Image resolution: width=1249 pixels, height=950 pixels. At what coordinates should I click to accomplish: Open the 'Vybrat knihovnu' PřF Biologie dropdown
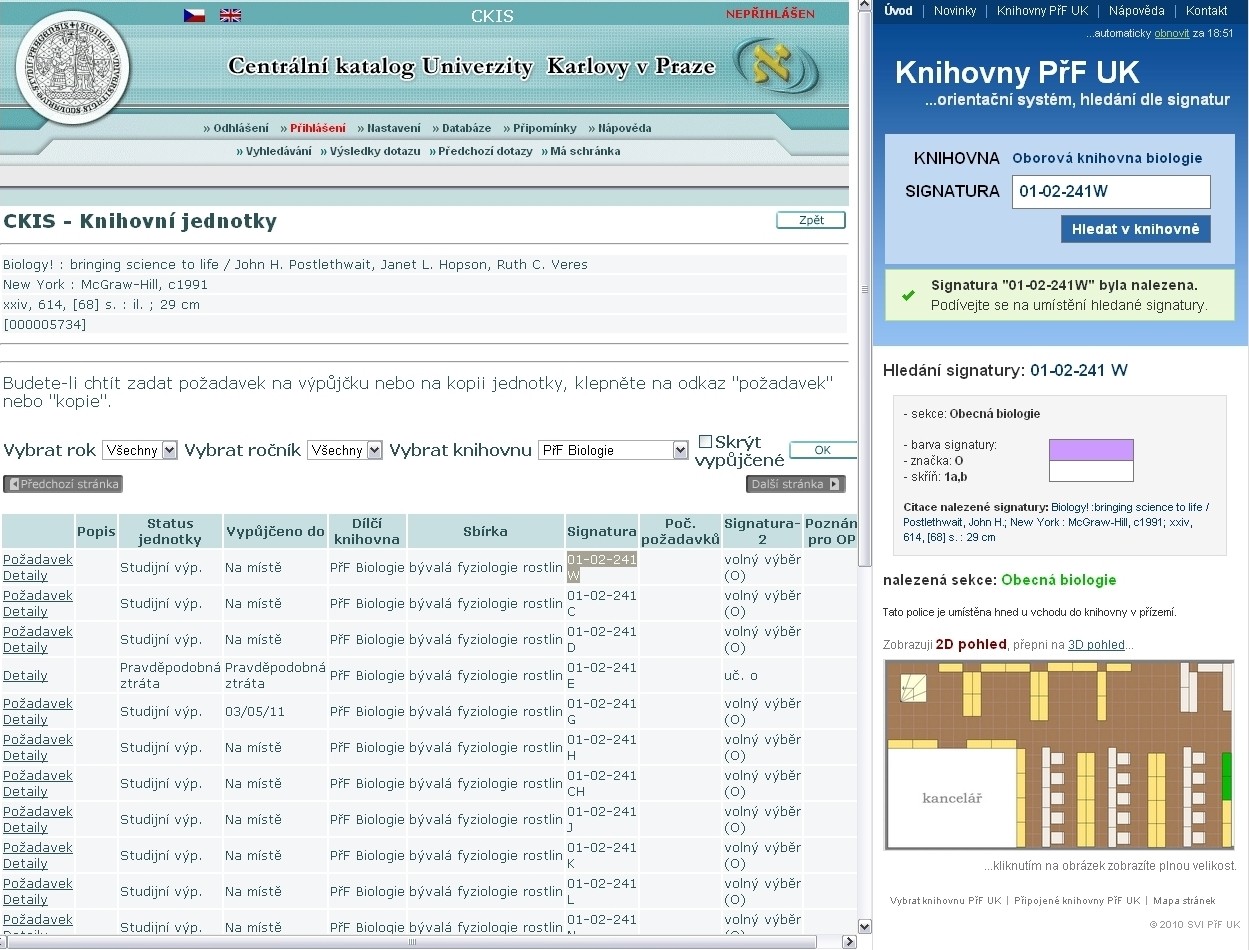coord(613,450)
